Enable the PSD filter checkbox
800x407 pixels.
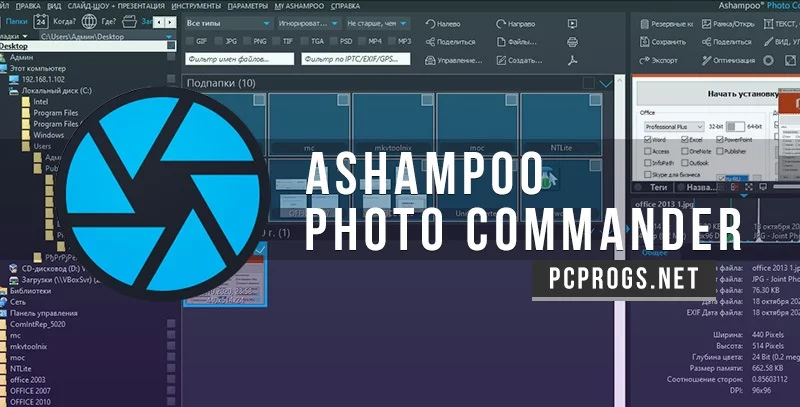(334, 41)
